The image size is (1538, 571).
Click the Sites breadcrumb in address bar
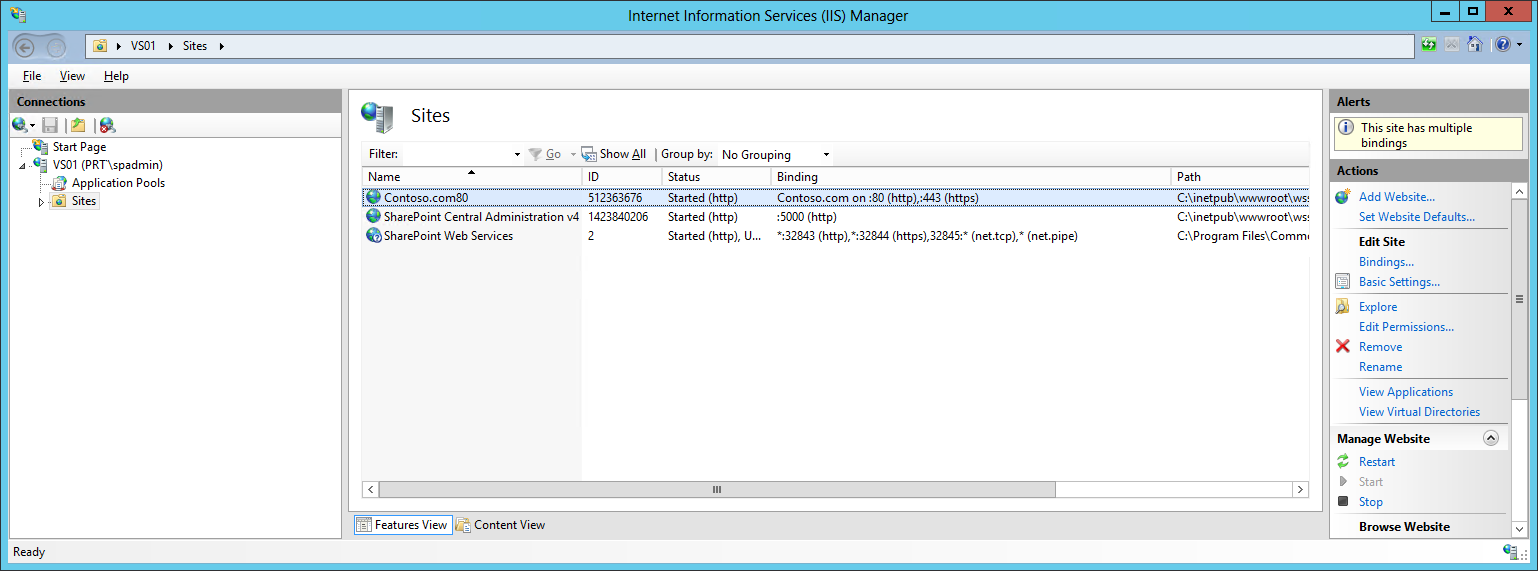tap(195, 46)
